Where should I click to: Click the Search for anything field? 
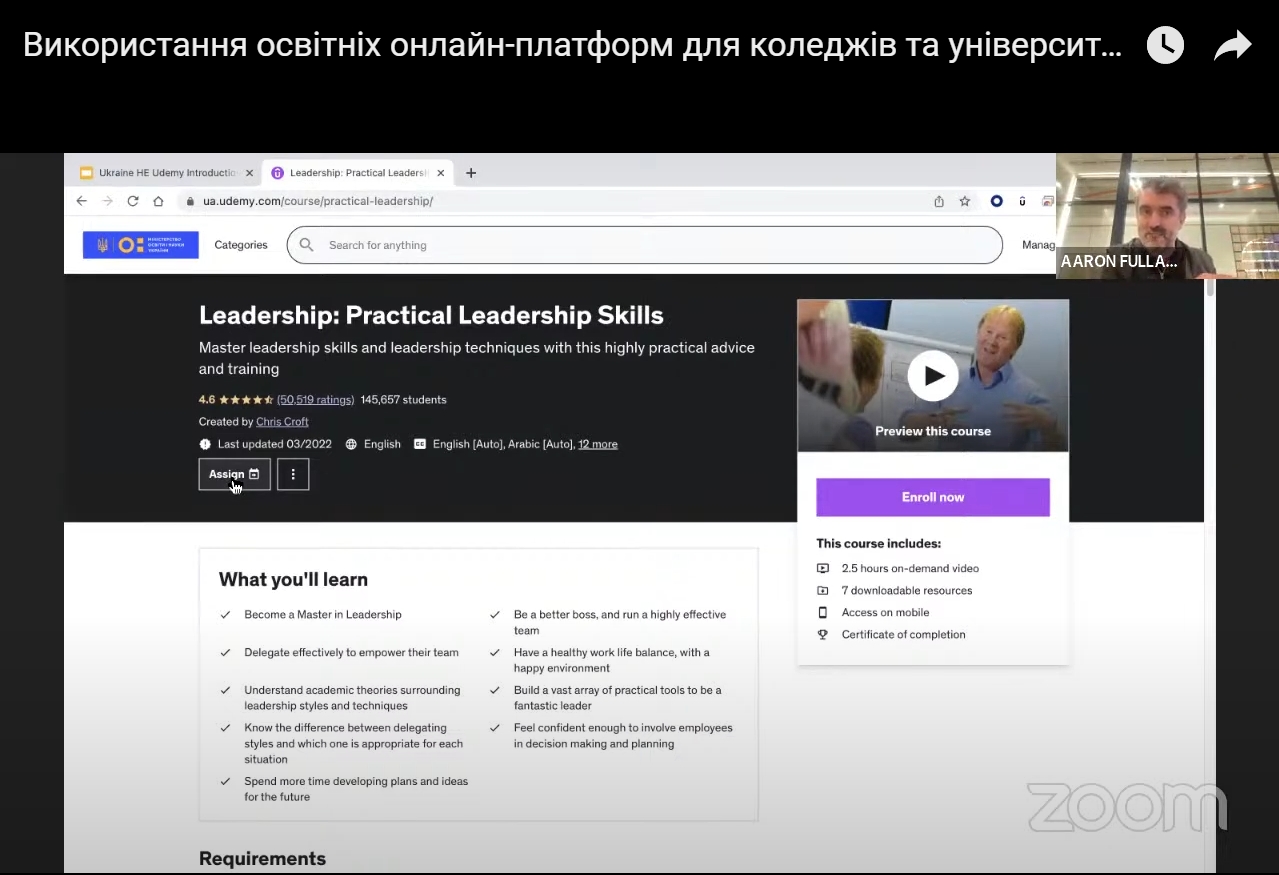tap(644, 245)
